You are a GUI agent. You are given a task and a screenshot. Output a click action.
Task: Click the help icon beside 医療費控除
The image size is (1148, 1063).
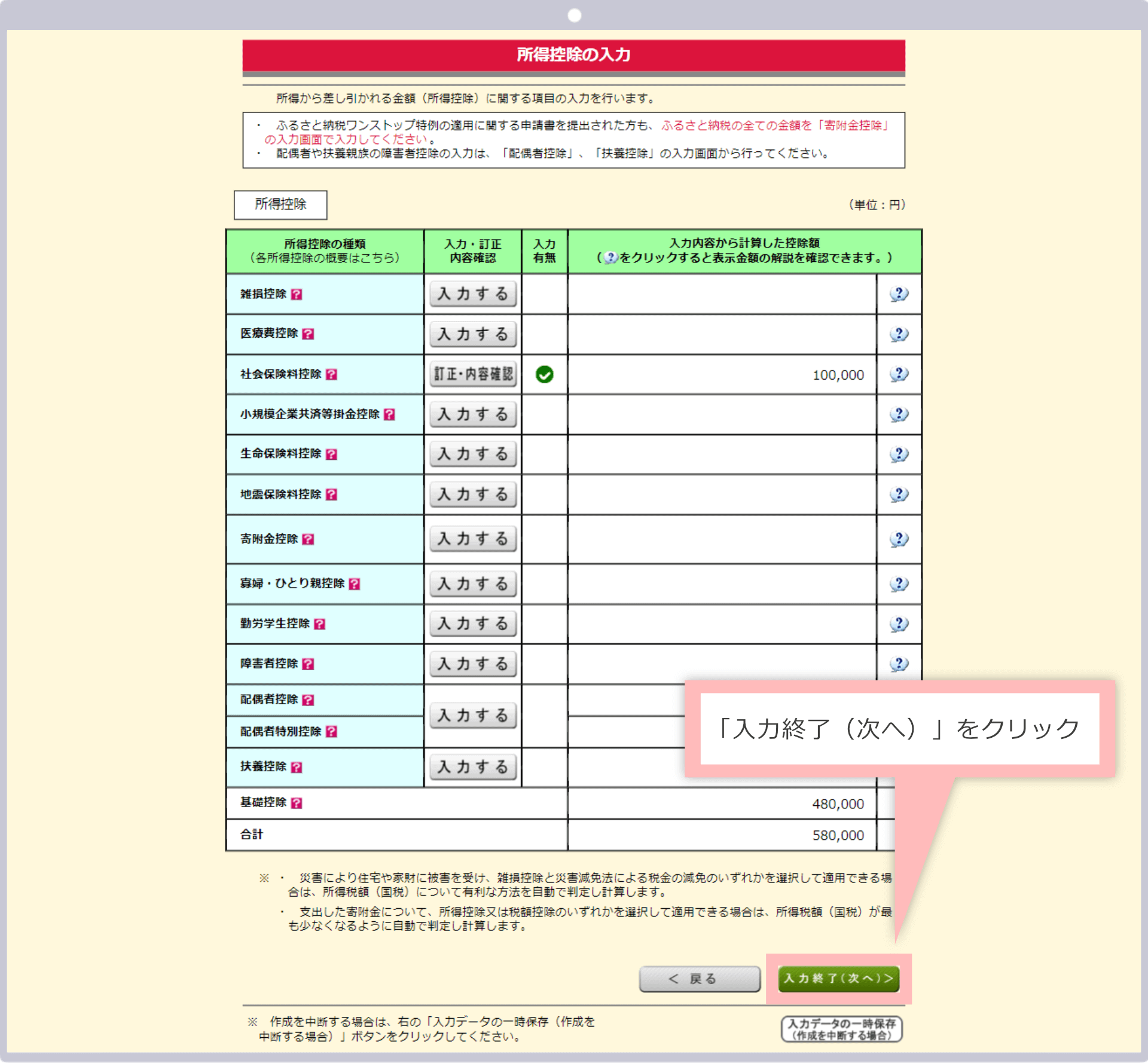coord(307,335)
